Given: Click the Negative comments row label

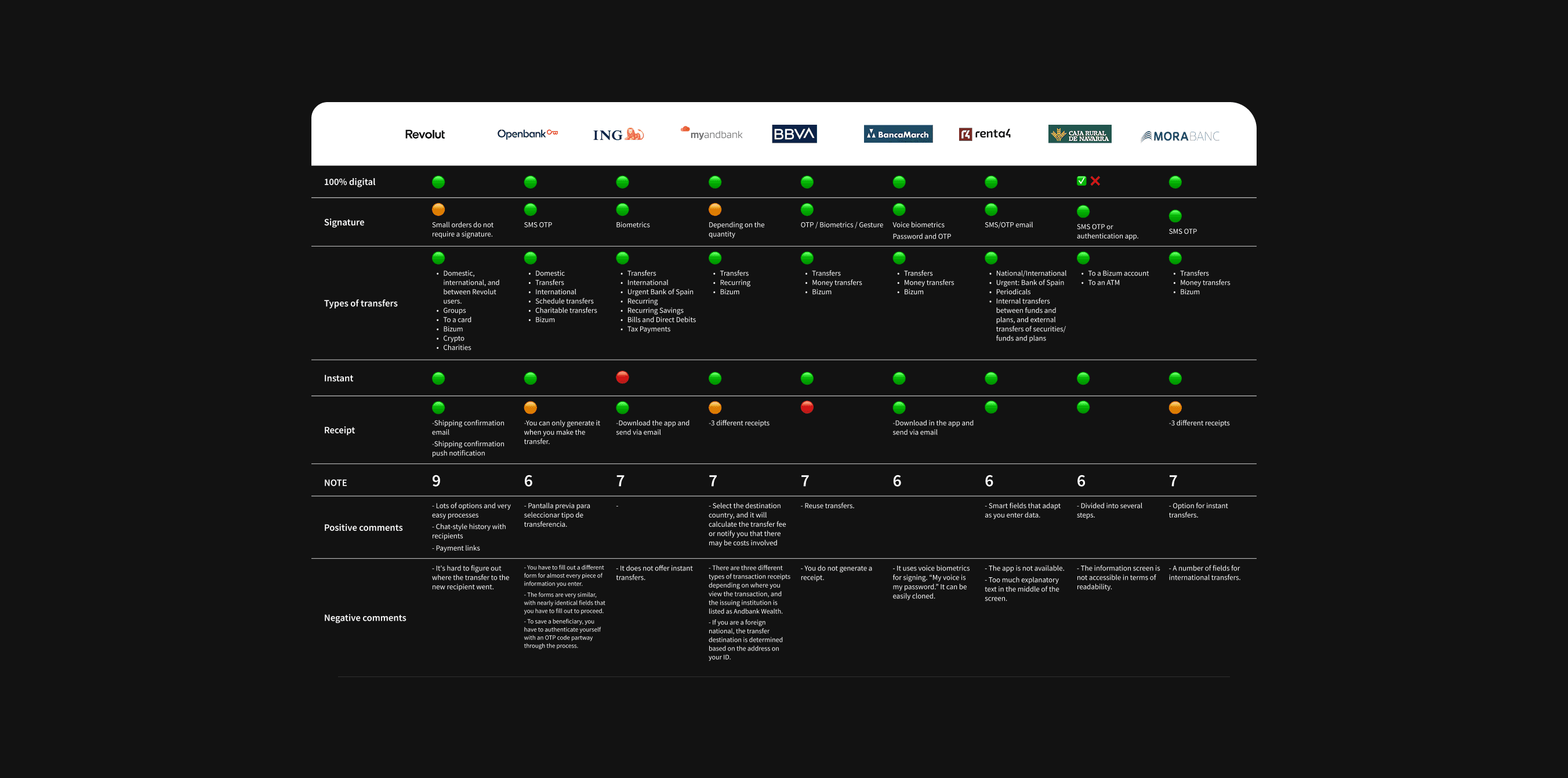Looking at the screenshot, I should pyautogui.click(x=365, y=617).
